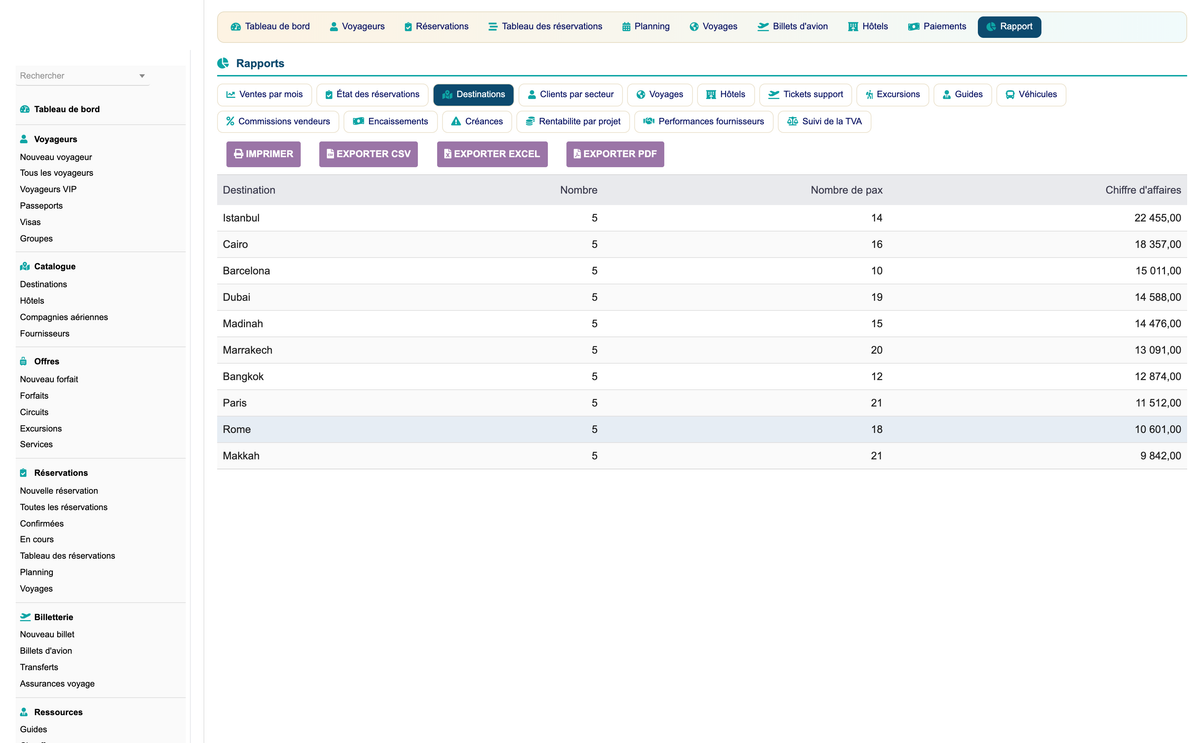
Task: Show the Encaissements report
Action: tap(391, 122)
